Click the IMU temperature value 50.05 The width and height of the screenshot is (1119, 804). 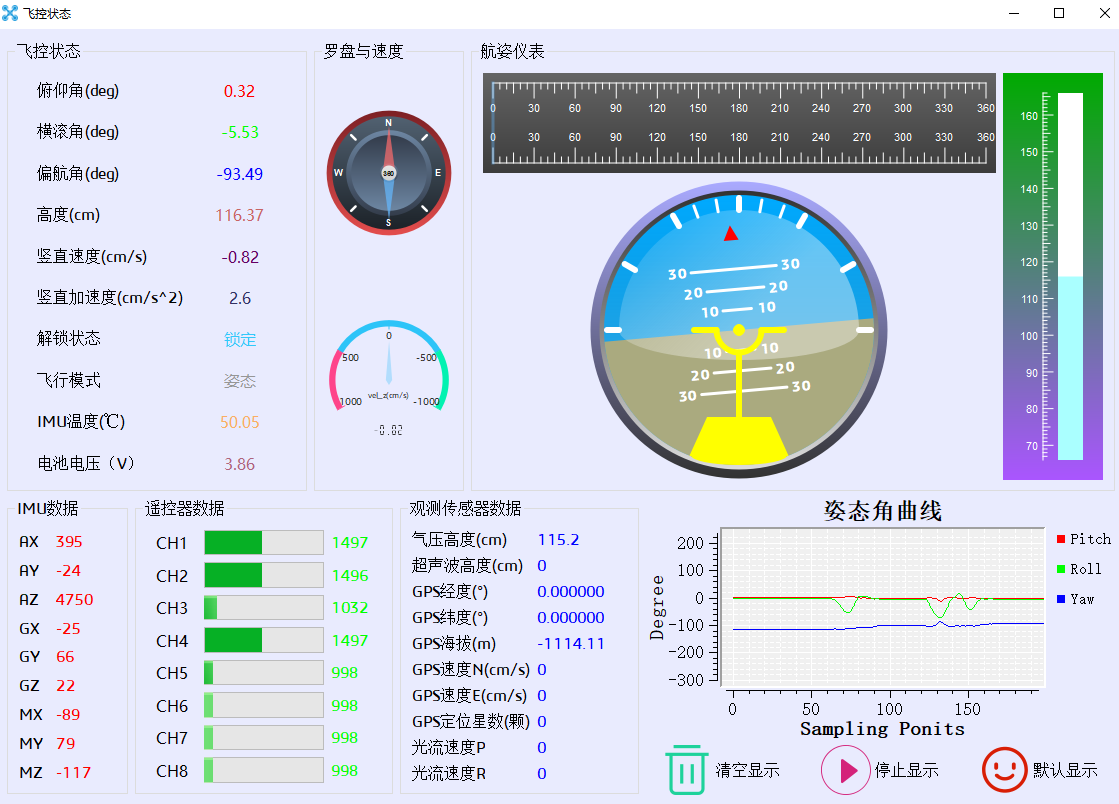[x=240, y=422]
